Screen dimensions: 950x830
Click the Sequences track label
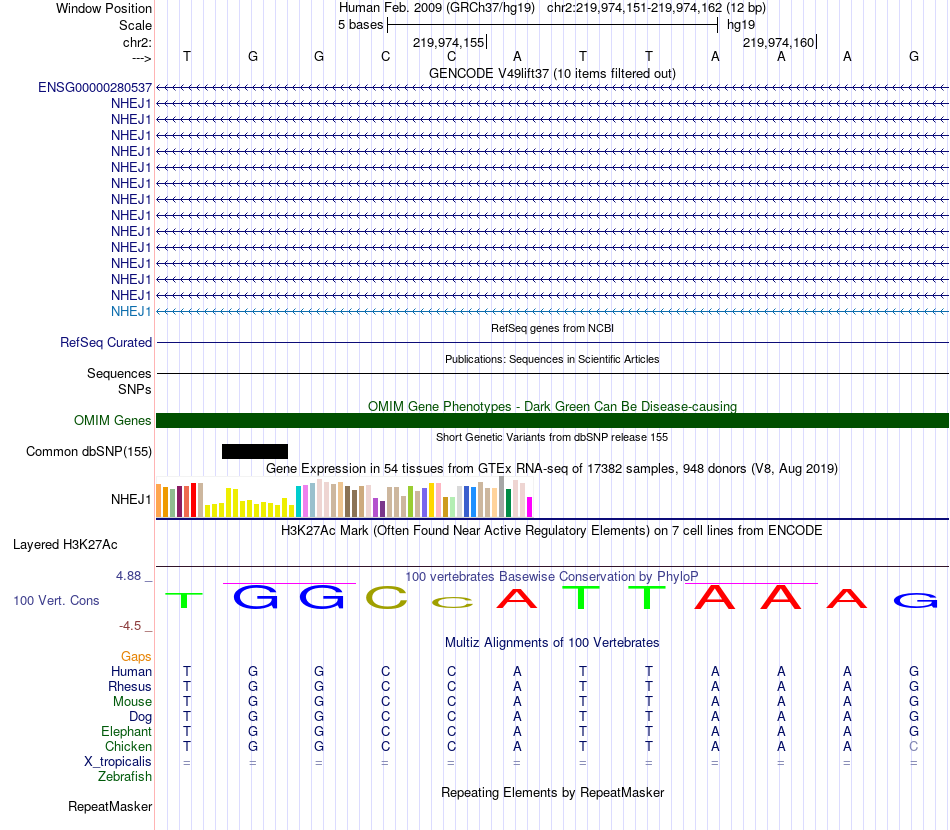pos(119,373)
